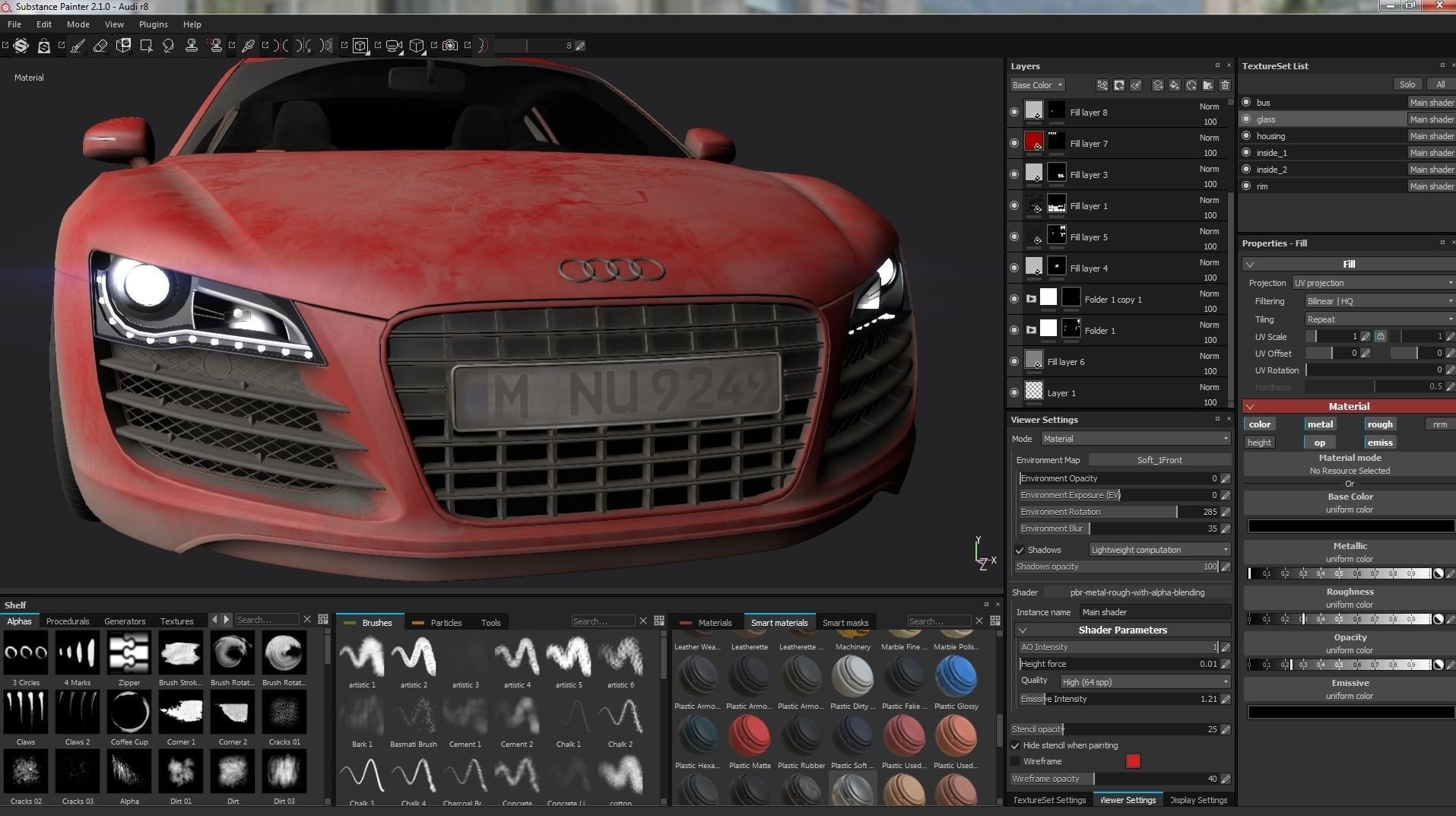Open the Filtering dropdown
This screenshot has height=816, width=1456.
click(1380, 301)
